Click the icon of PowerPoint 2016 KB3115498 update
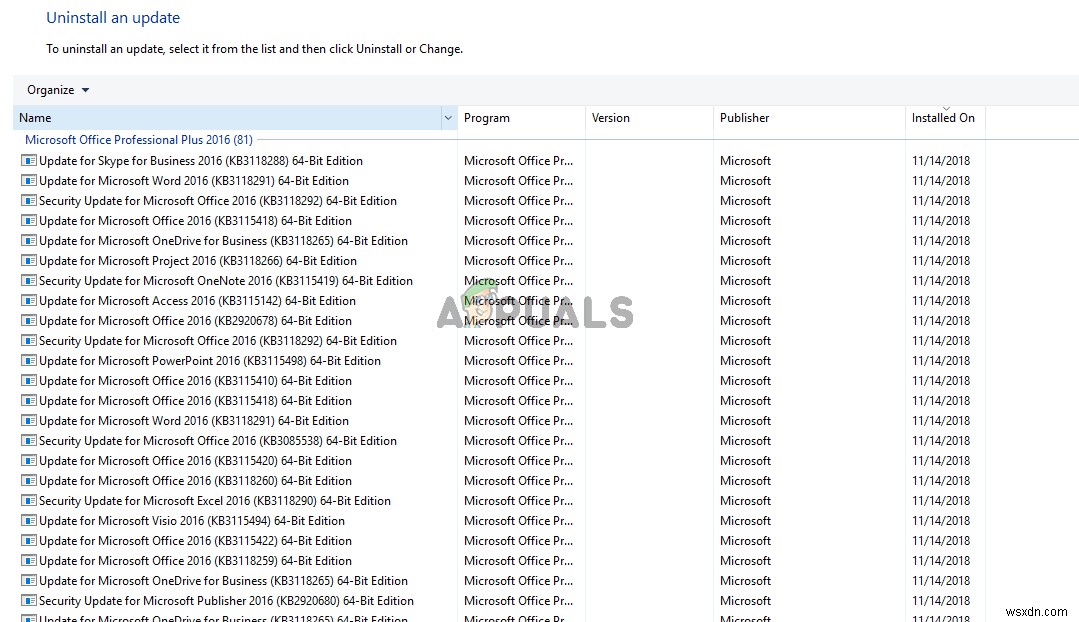The height and width of the screenshot is (622, 1079). pyautogui.click(x=28, y=361)
